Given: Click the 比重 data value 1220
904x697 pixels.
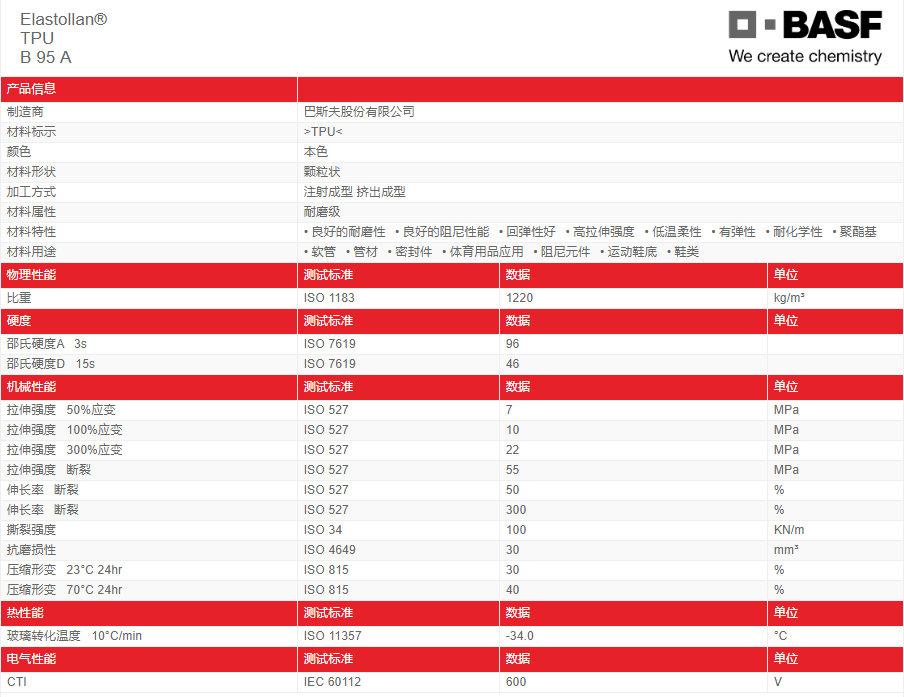Looking at the screenshot, I should [520, 298].
